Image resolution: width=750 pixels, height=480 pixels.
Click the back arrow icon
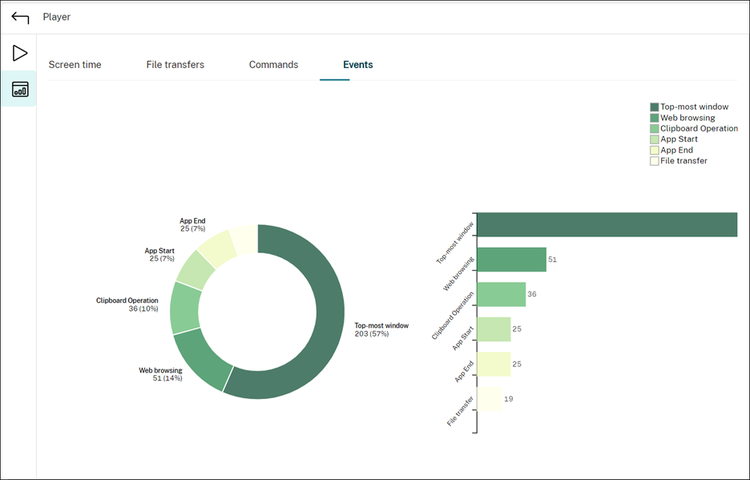tap(20, 18)
